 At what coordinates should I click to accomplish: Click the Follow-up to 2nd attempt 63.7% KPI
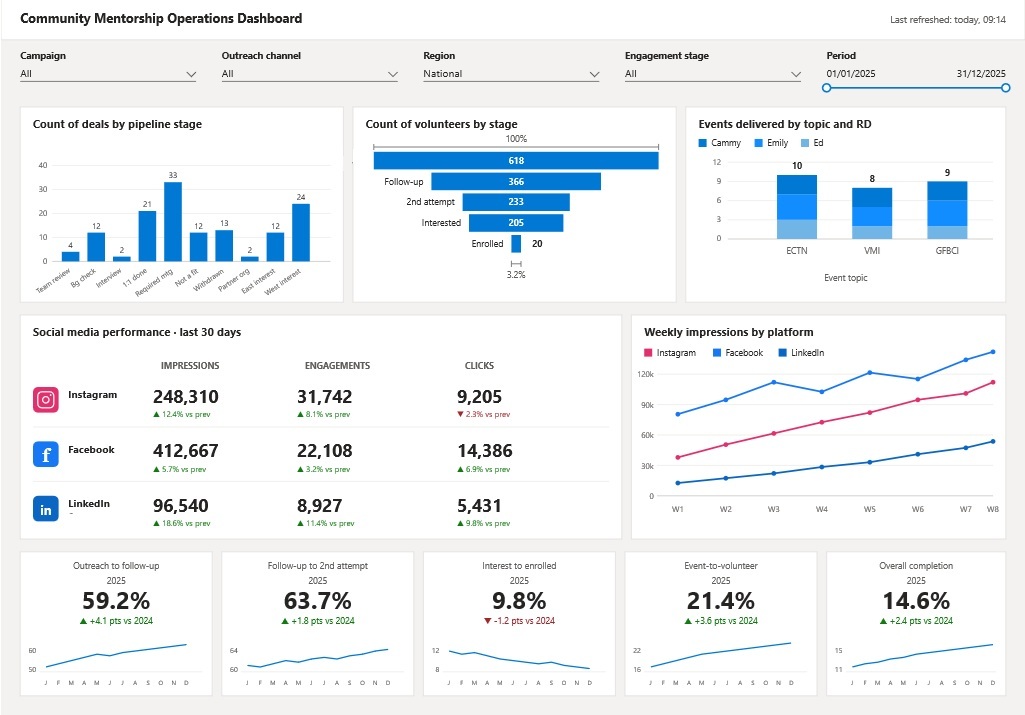318,601
